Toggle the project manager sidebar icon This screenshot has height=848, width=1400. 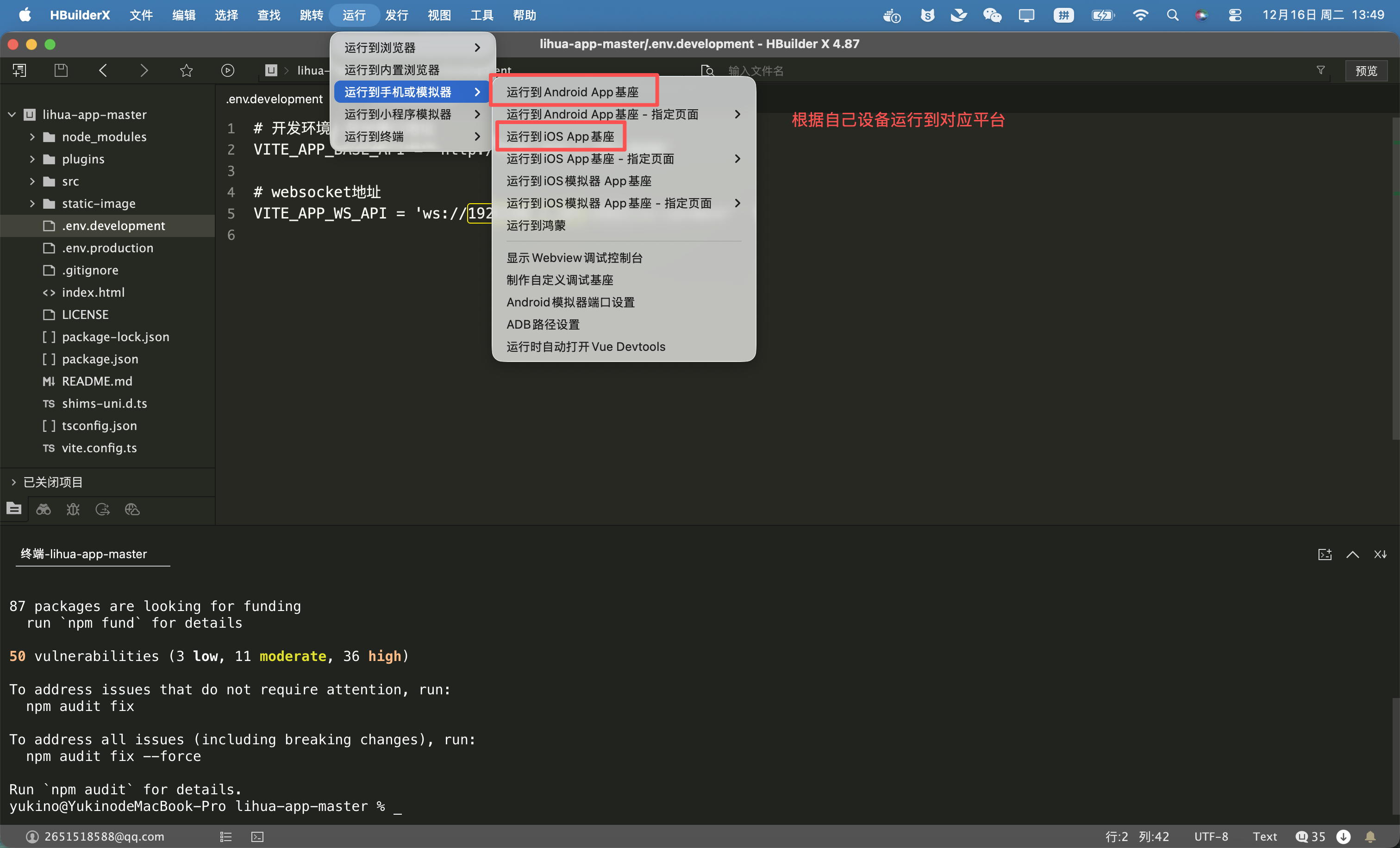click(x=14, y=510)
